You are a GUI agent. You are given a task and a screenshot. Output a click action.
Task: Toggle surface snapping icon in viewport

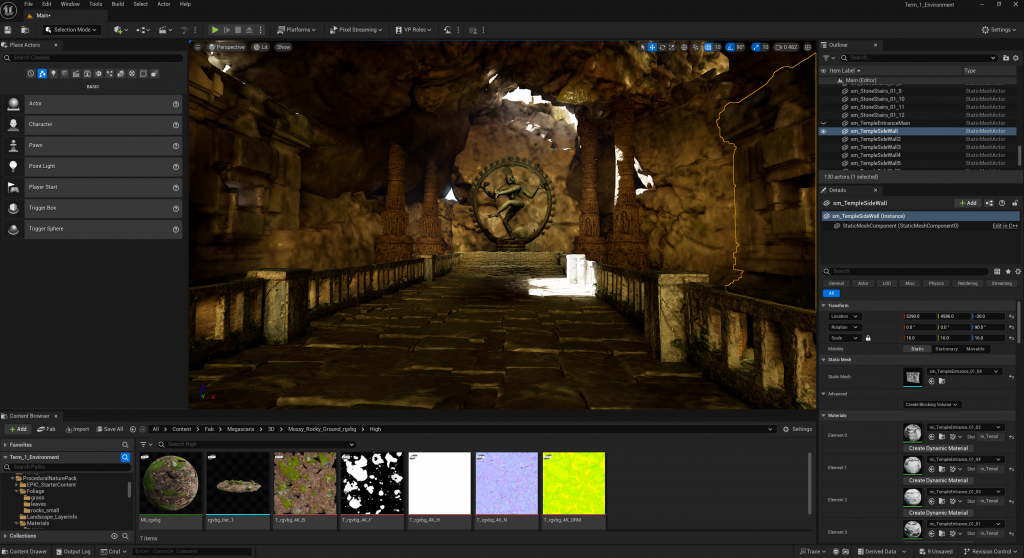point(696,47)
